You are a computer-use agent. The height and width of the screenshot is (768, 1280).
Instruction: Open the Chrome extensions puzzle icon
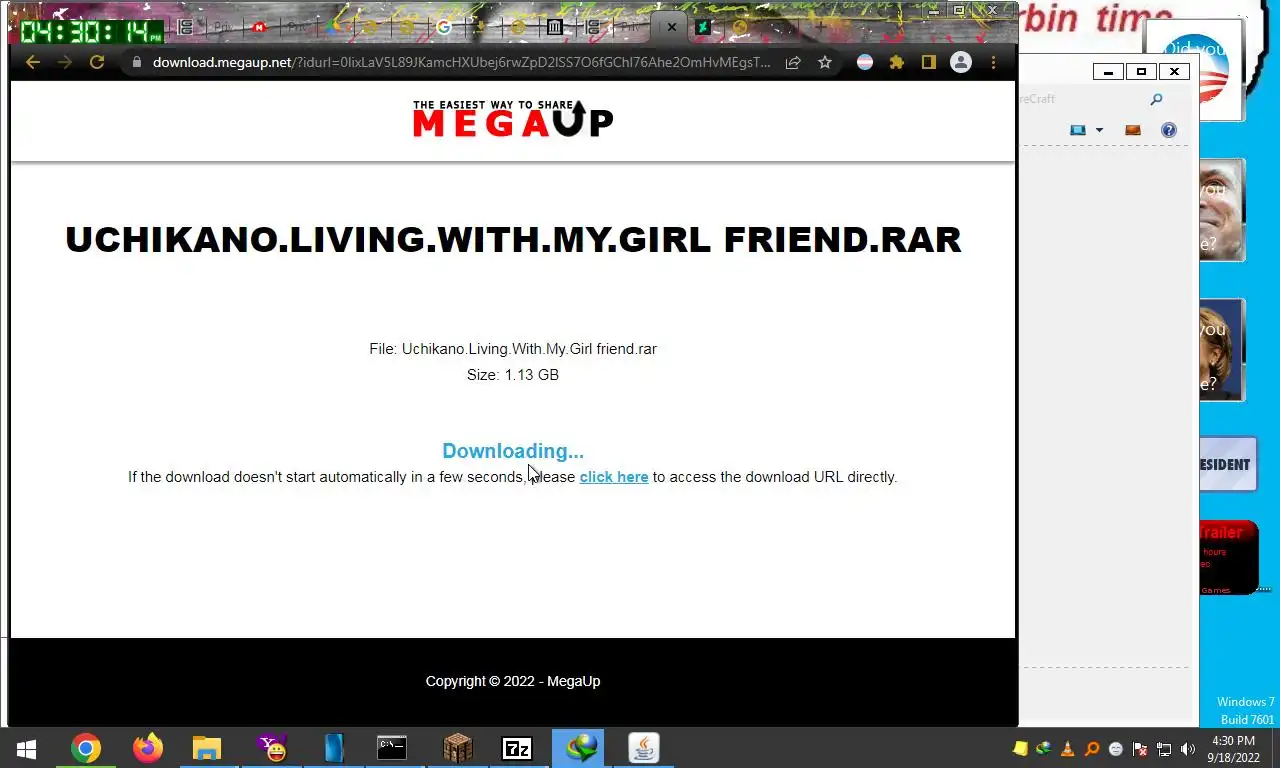(x=897, y=62)
